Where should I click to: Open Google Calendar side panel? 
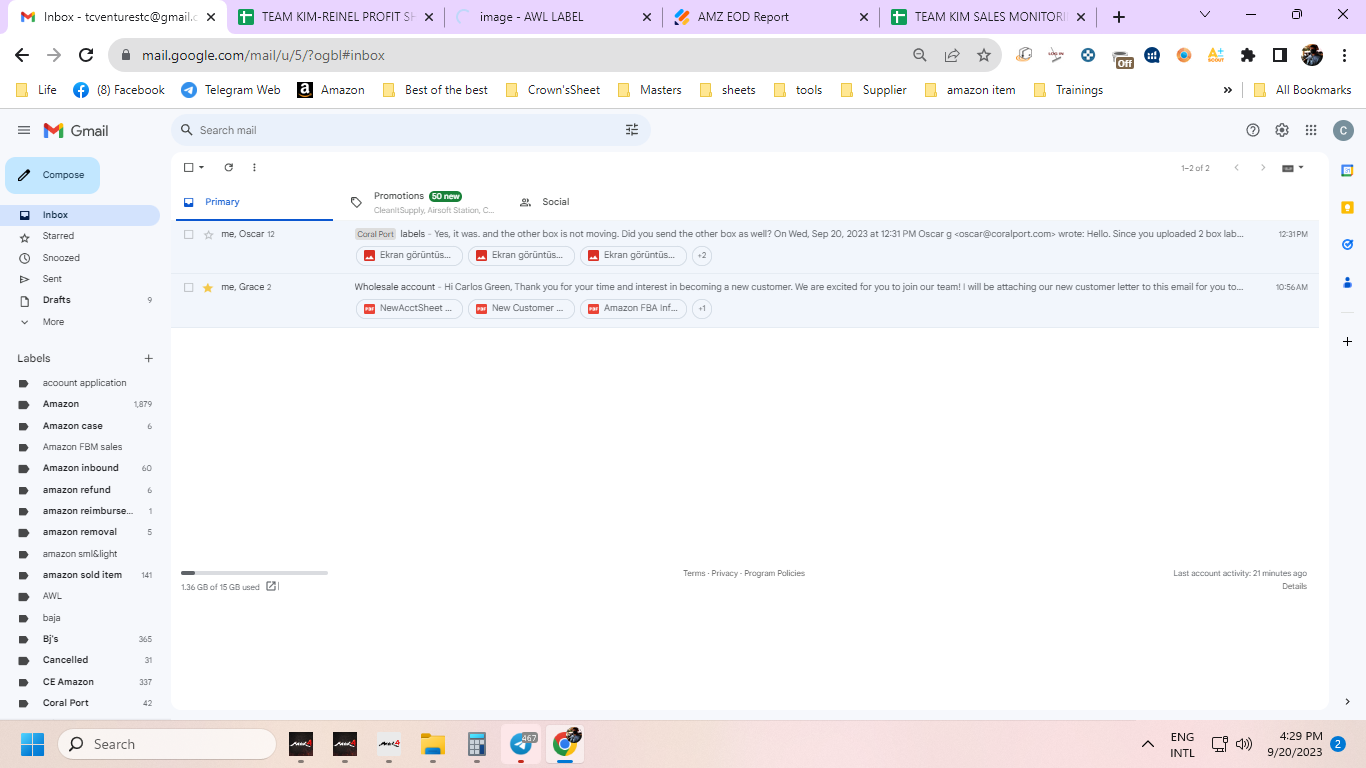(1347, 171)
